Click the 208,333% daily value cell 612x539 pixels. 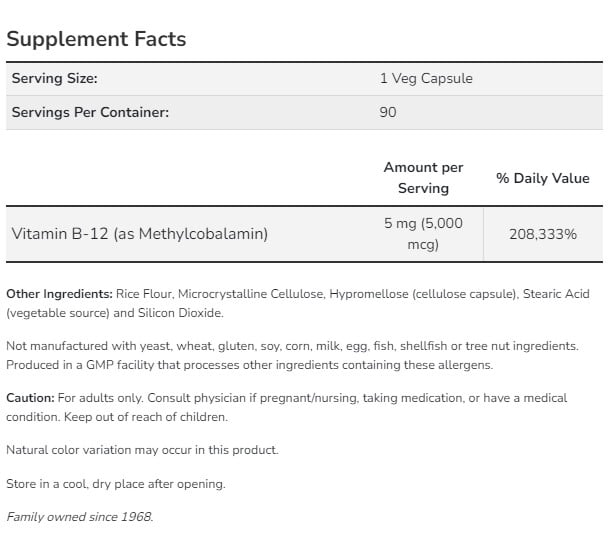tap(543, 234)
